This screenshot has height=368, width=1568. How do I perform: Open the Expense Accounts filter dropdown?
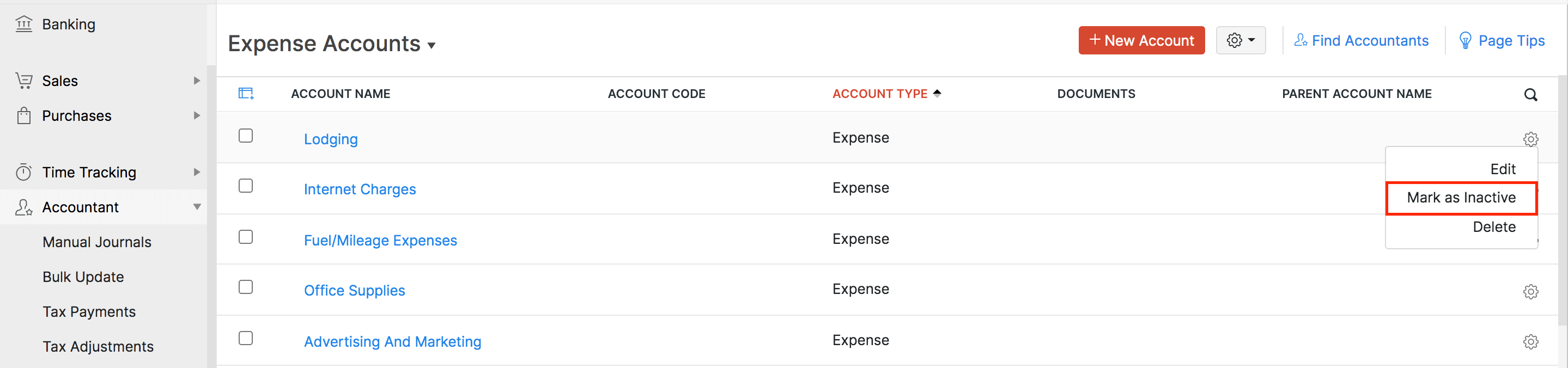pyautogui.click(x=431, y=45)
